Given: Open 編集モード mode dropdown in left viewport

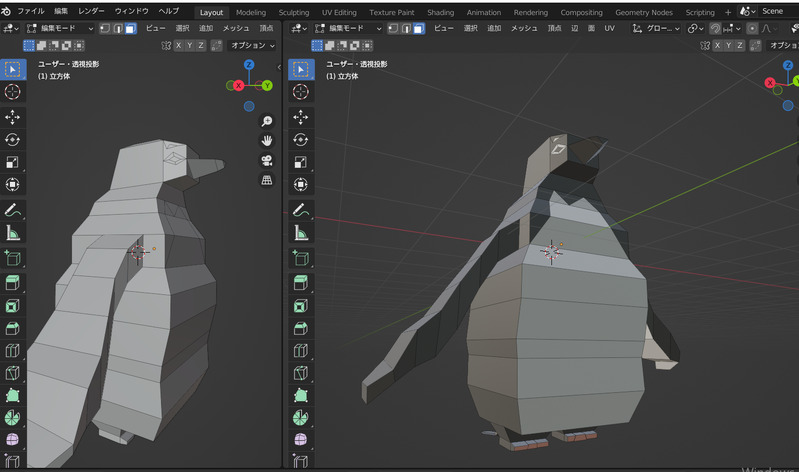Looking at the screenshot, I should tap(61, 29).
